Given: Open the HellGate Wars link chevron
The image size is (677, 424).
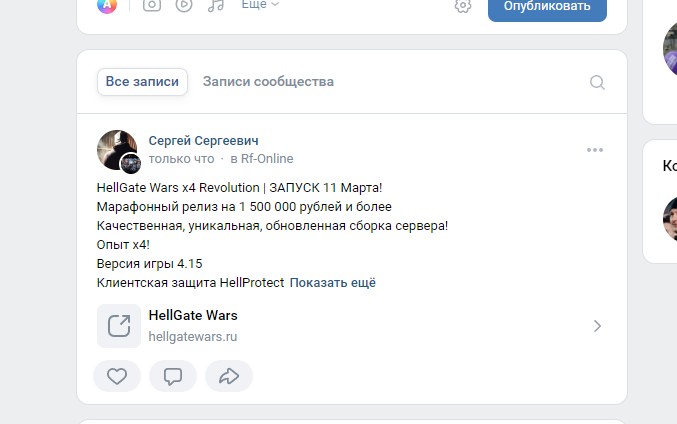Looking at the screenshot, I should (597, 326).
